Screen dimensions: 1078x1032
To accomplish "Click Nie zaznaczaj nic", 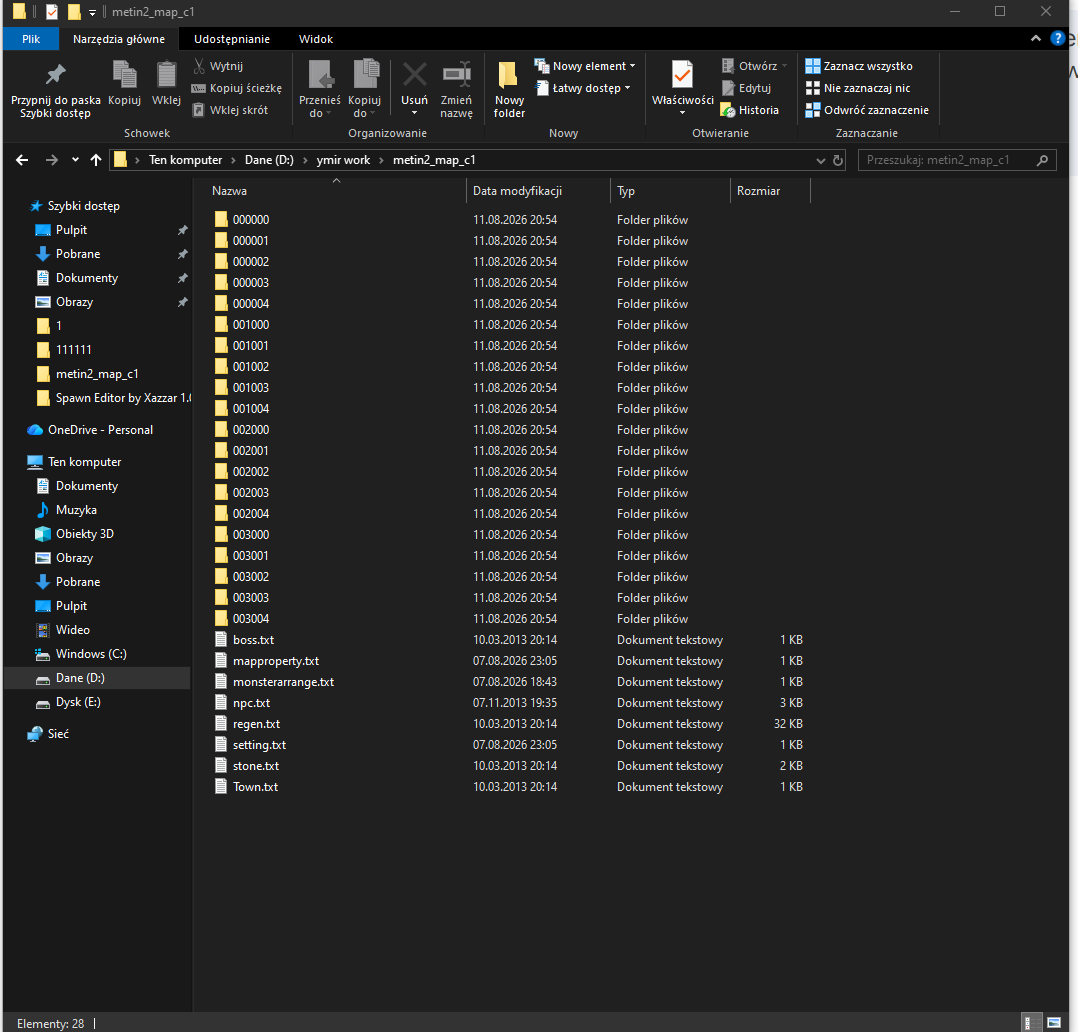I will tap(858, 88).
